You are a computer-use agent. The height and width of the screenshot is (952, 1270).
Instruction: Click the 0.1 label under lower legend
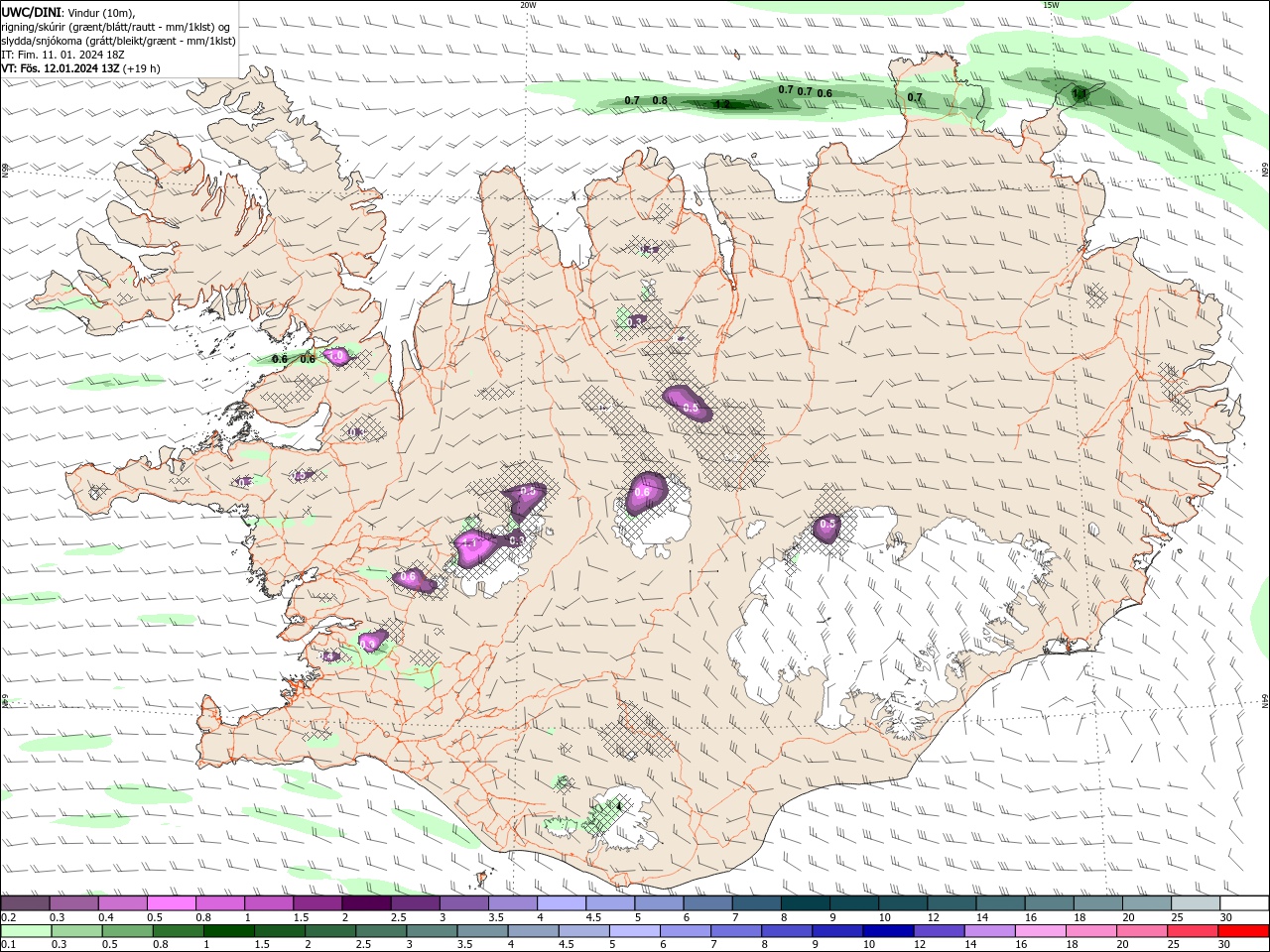coord(8,945)
